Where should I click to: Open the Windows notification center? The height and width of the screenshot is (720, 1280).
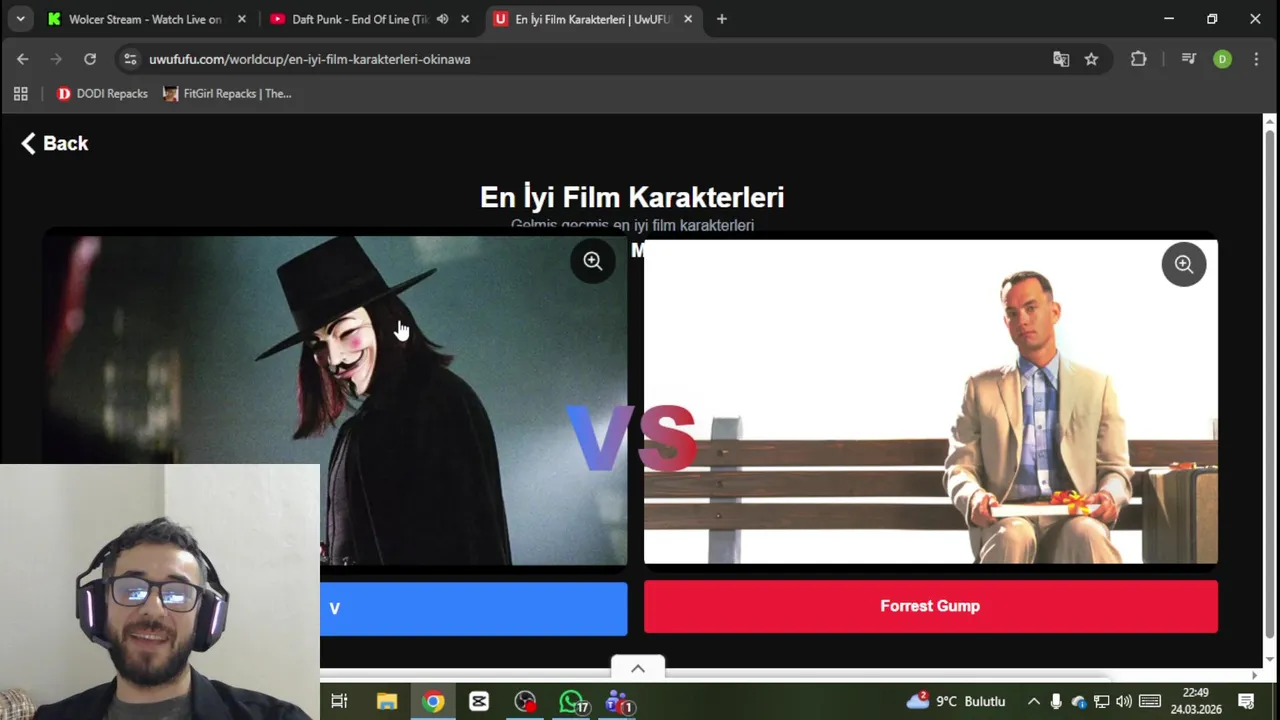point(1247,701)
